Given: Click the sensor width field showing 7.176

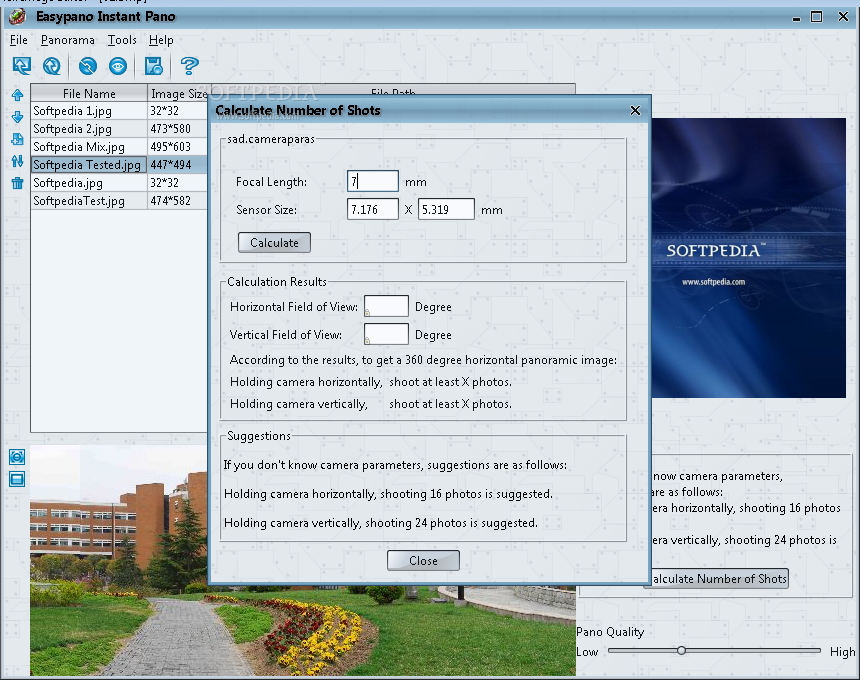Looking at the screenshot, I should pos(373,209).
